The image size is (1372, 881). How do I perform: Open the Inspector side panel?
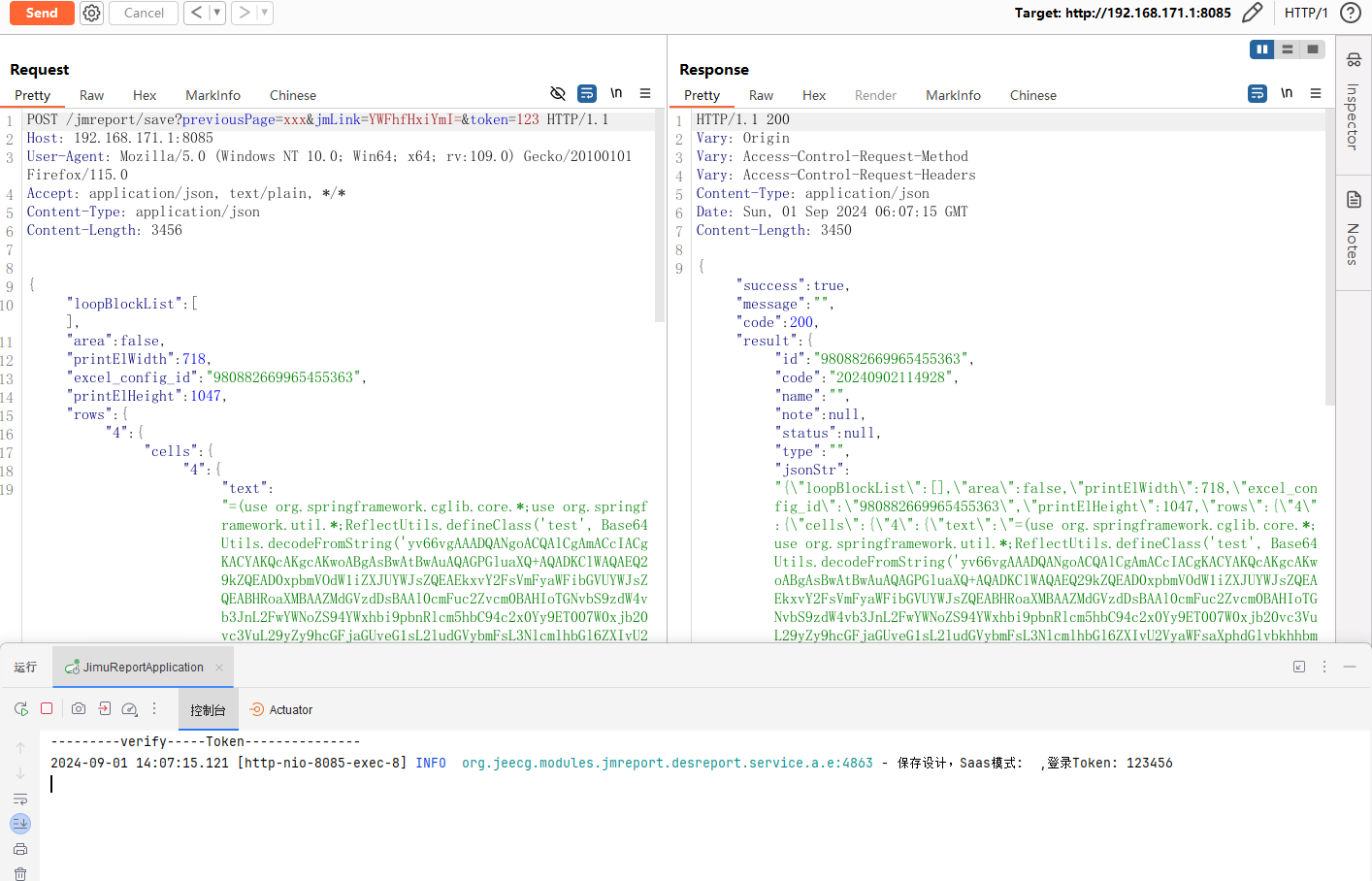1354,105
